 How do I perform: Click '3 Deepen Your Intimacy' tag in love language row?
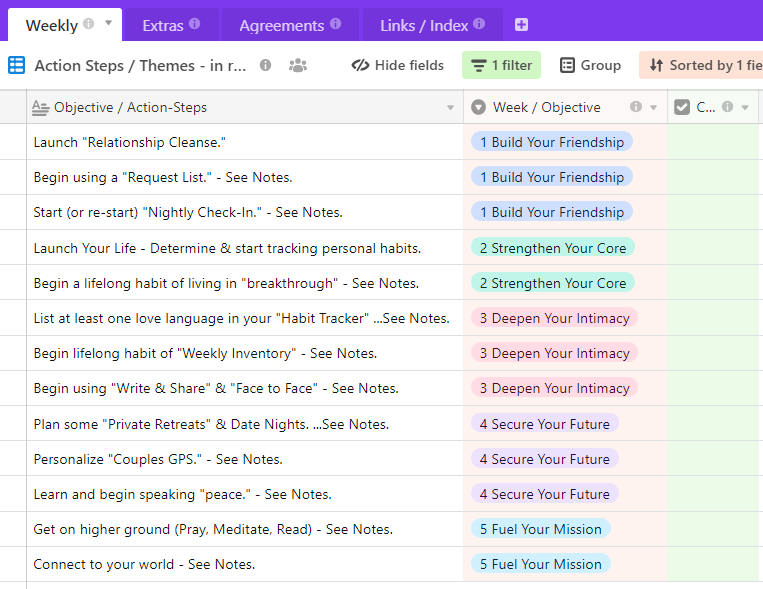click(554, 318)
